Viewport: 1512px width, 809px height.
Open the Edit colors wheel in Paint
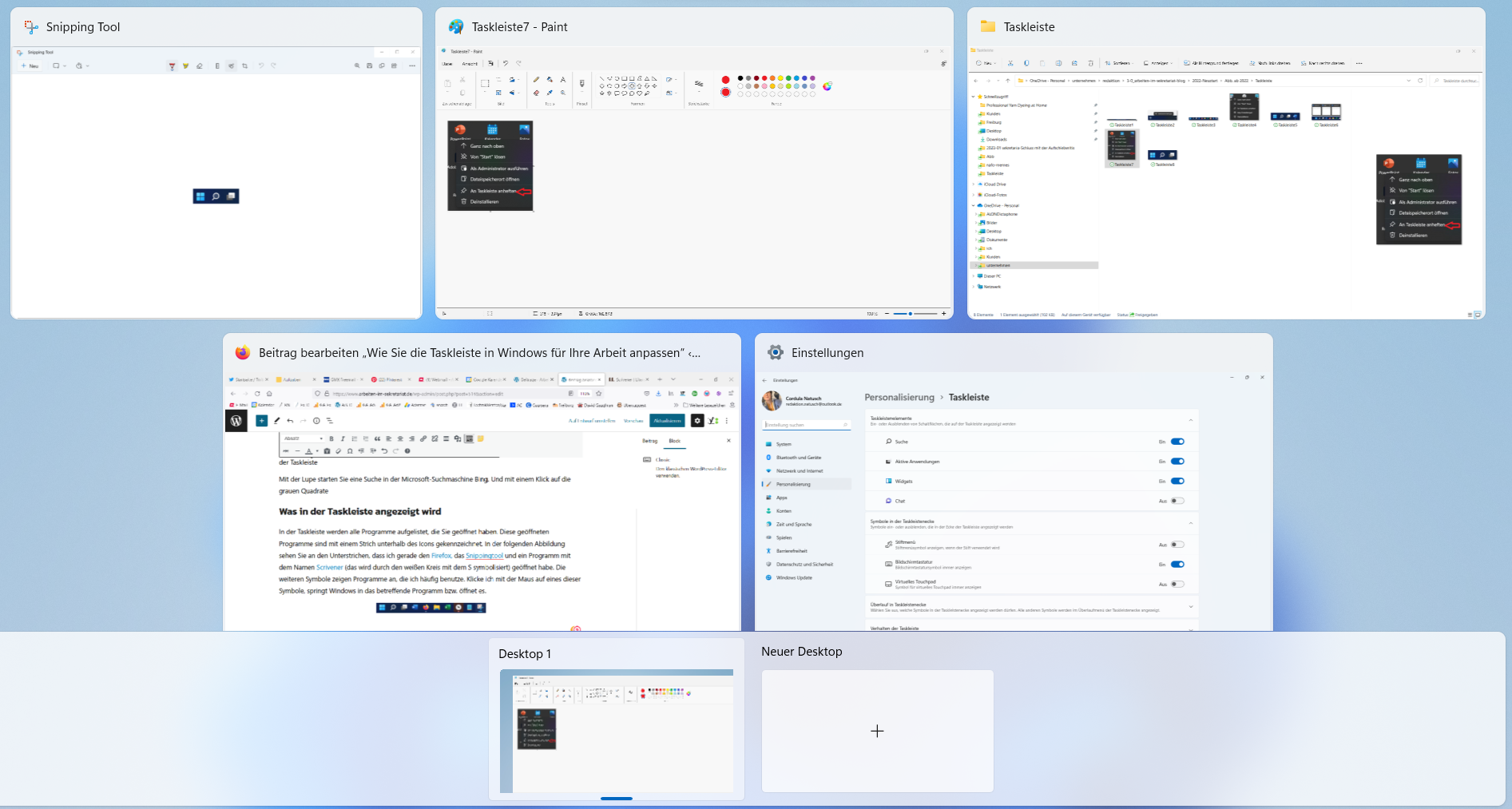(827, 86)
